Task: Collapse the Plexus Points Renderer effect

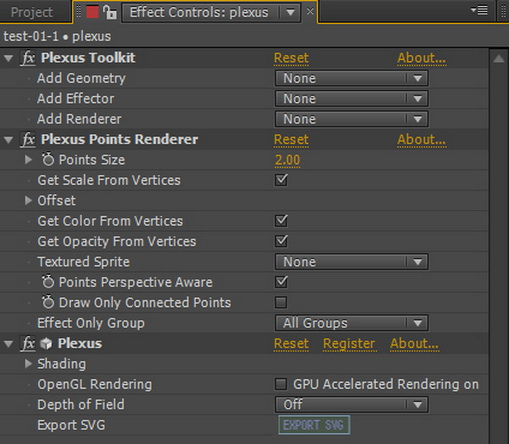Action: (9, 140)
